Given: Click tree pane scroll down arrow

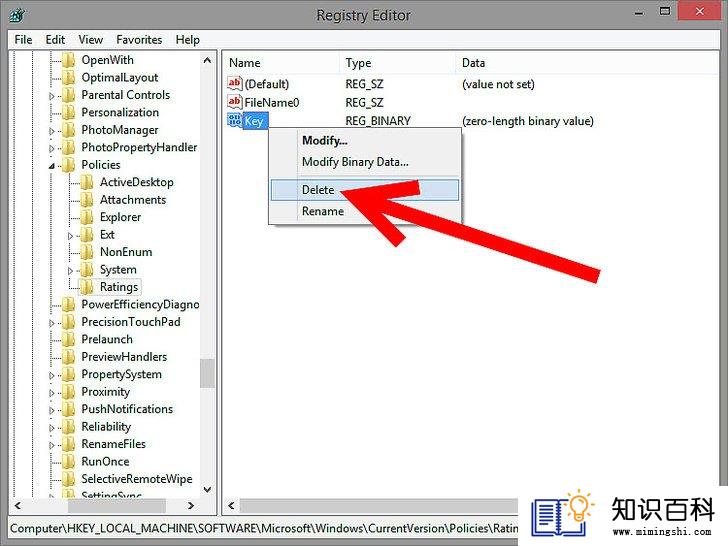Looking at the screenshot, I should pyautogui.click(x=208, y=489).
